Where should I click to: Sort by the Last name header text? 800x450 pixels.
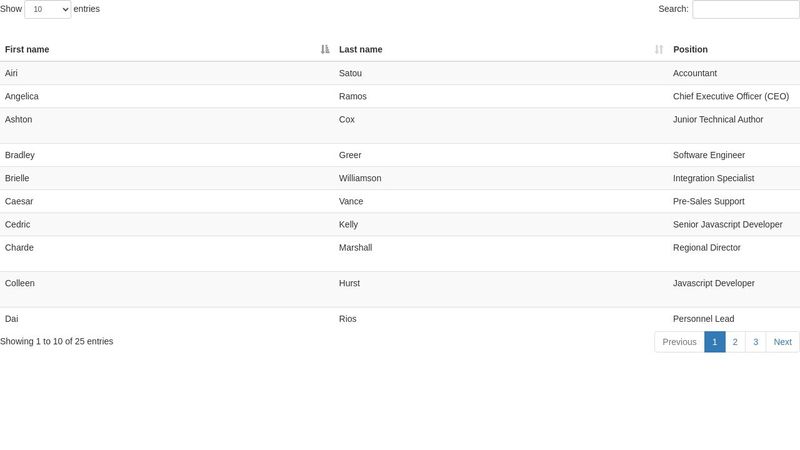[361, 49]
